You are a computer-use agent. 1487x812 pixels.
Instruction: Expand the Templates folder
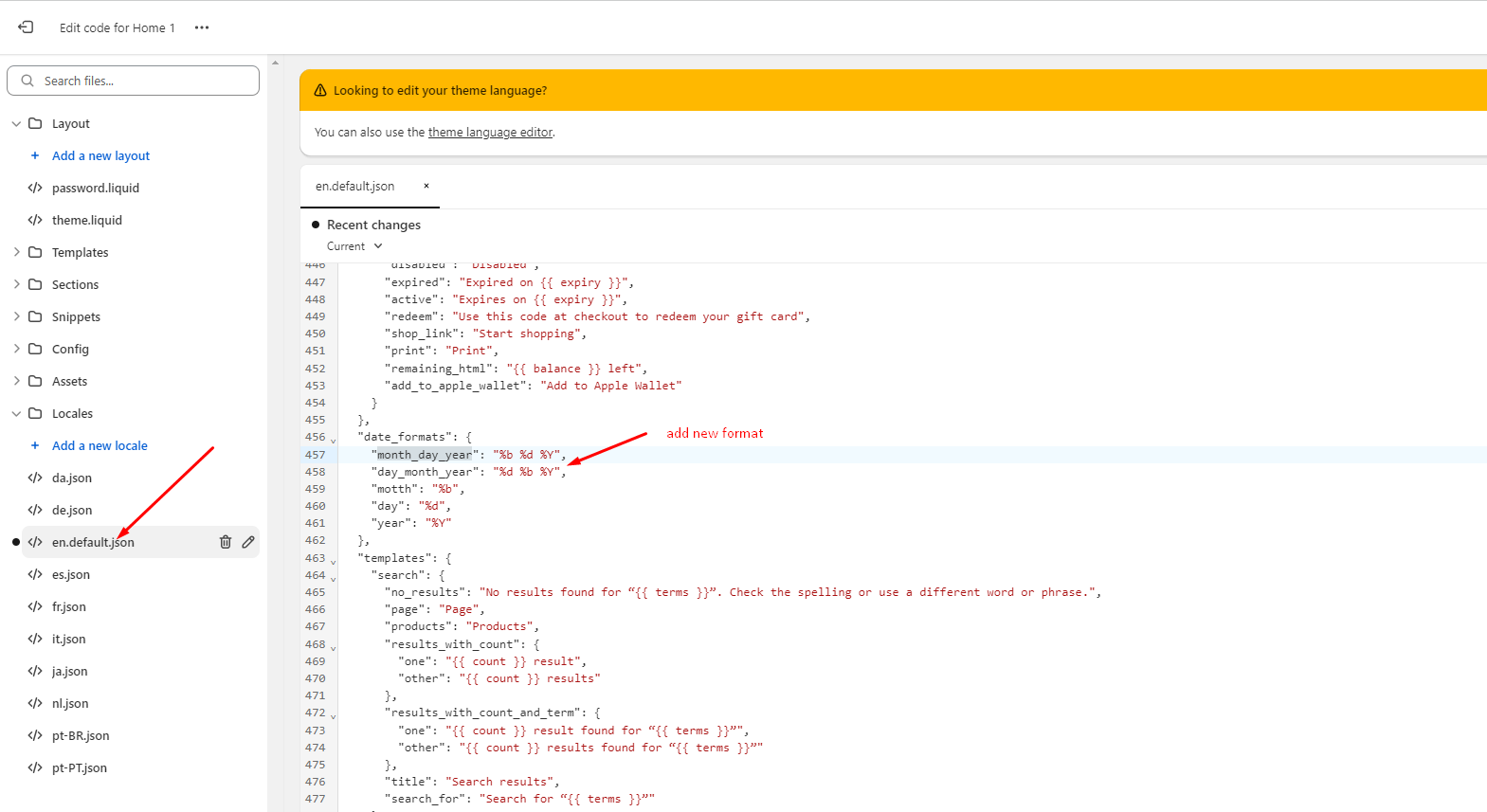pos(16,252)
